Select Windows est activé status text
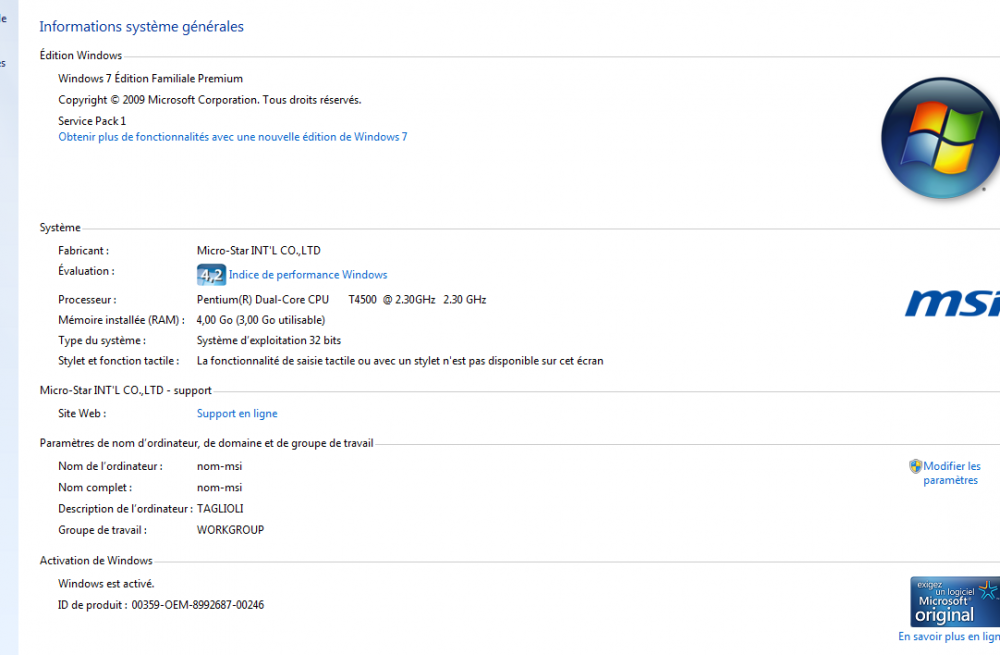This screenshot has height=655, width=1000. 106,584
